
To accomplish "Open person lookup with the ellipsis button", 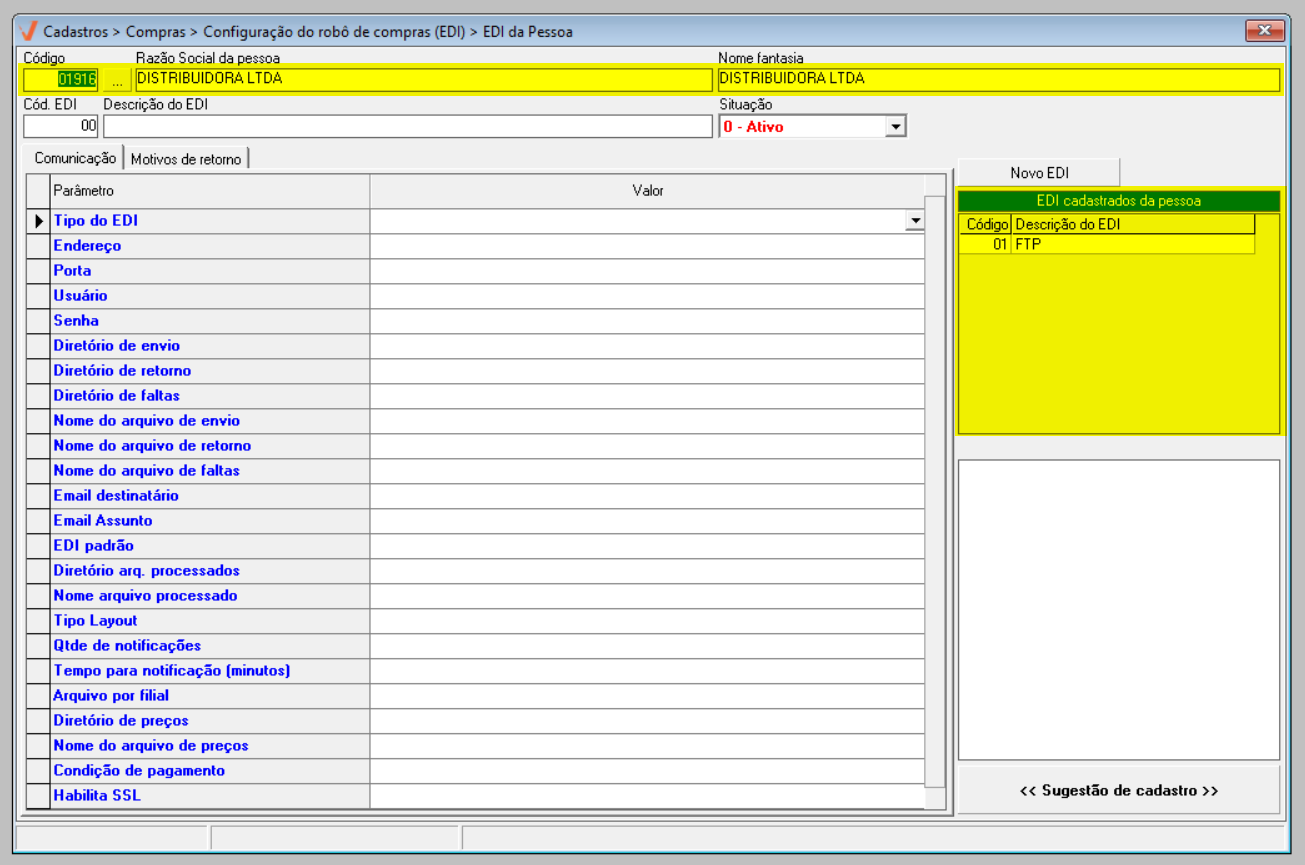I will point(117,79).
